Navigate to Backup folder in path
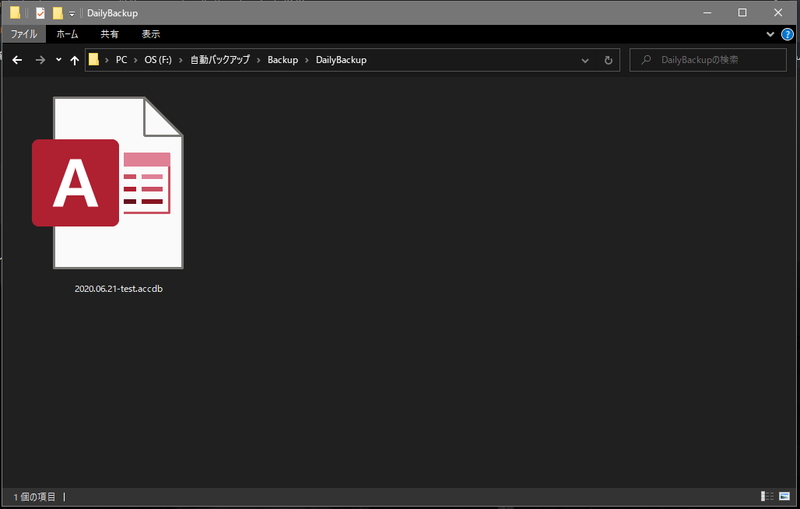This screenshot has width=800, height=509. click(x=283, y=60)
